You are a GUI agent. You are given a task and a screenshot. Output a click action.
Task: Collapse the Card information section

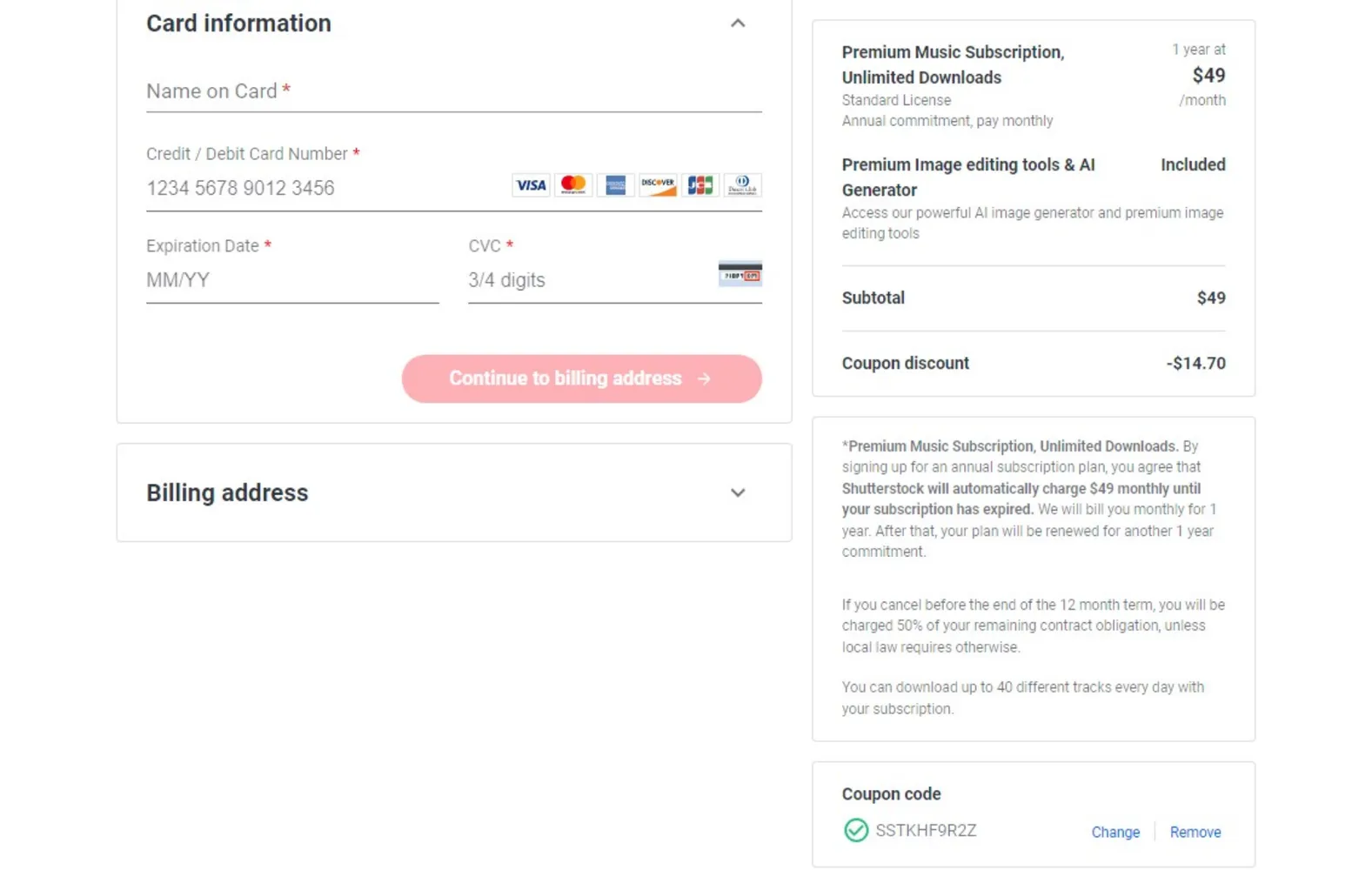click(x=738, y=23)
